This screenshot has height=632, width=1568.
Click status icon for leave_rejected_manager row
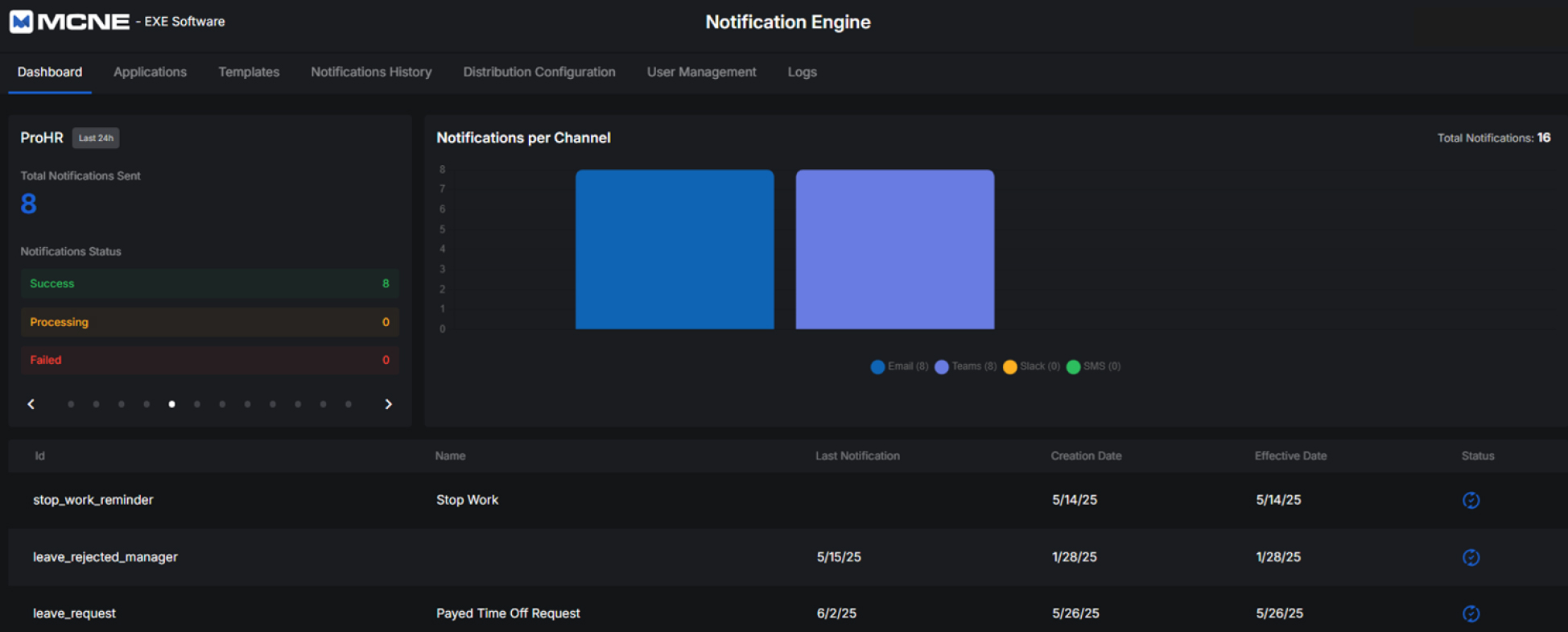click(1471, 557)
